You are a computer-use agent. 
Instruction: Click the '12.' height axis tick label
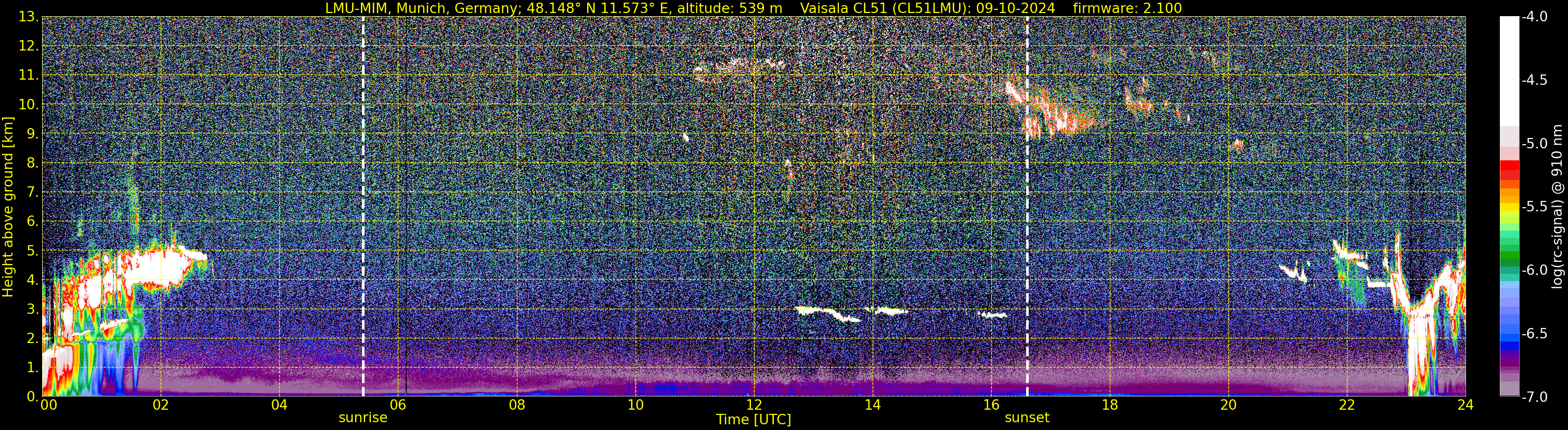[x=29, y=46]
